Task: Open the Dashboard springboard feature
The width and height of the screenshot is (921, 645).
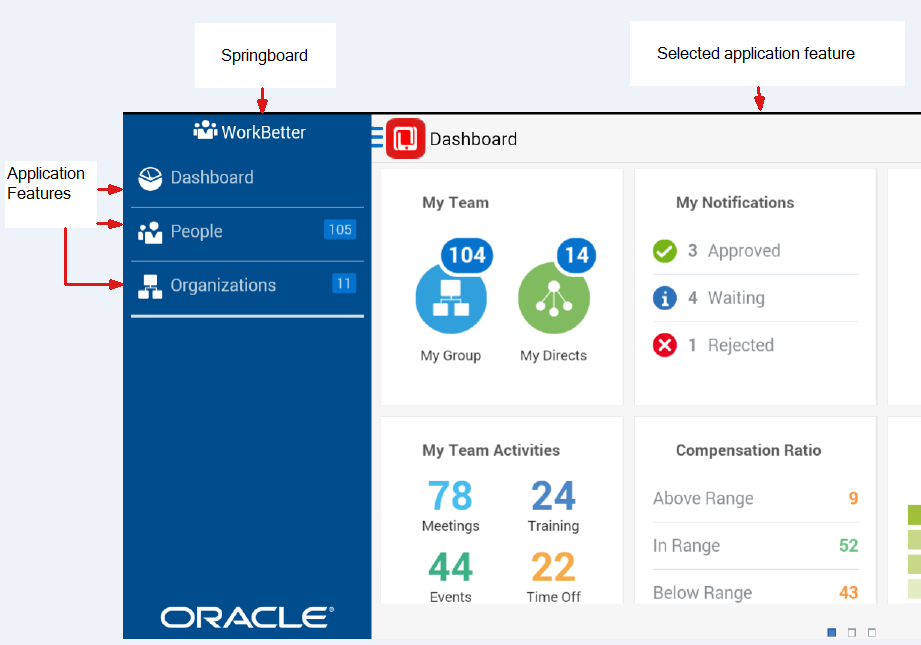Action: [x=247, y=178]
